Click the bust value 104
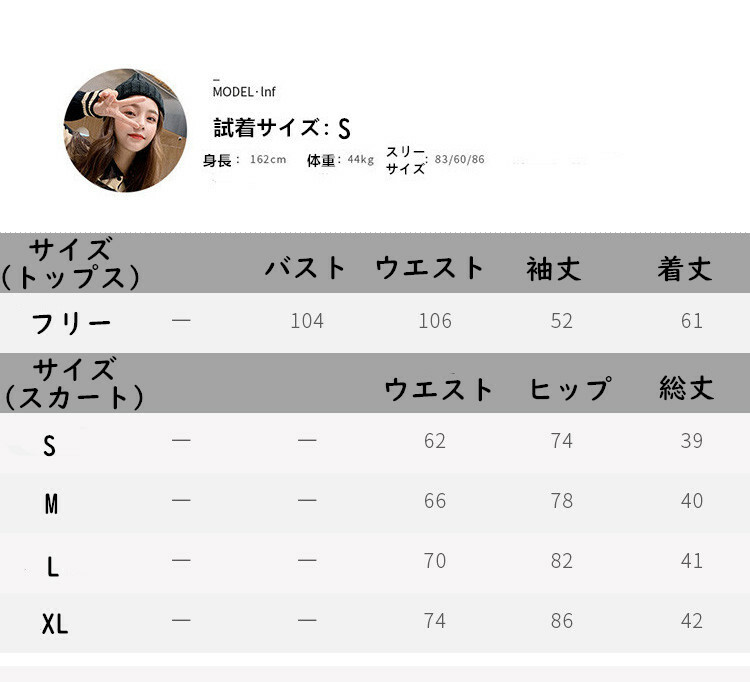Screen dimensions: 750x682 307,321
